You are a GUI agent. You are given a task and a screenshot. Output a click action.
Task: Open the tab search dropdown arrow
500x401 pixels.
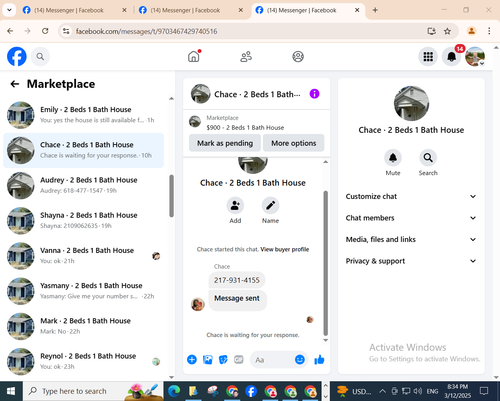[x=9, y=10]
